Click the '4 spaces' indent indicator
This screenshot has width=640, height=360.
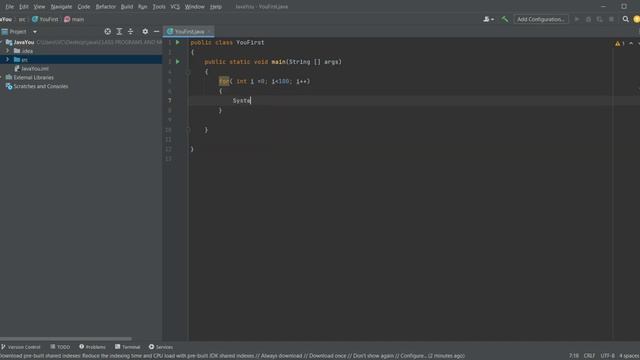click(629, 356)
